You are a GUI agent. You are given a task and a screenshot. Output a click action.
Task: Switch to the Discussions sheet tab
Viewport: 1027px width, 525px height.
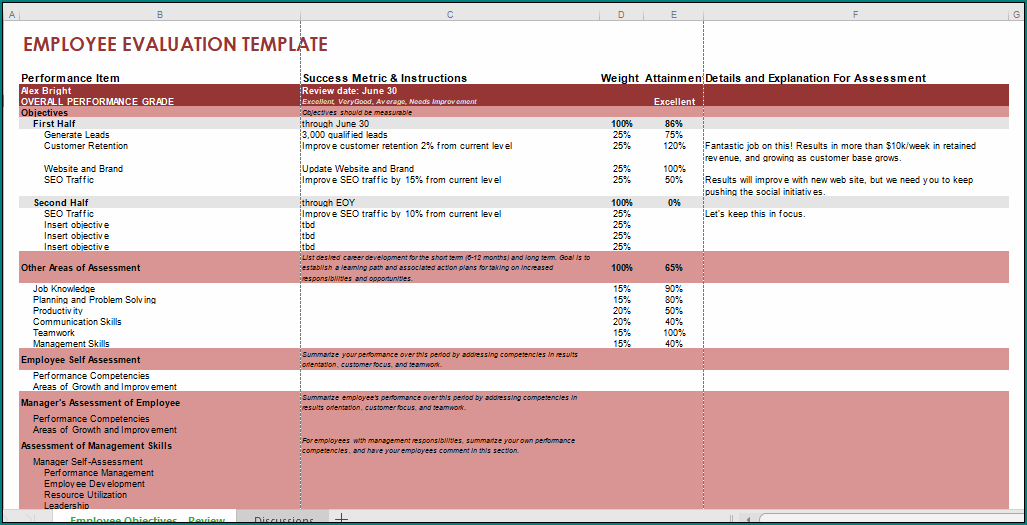coord(284,520)
